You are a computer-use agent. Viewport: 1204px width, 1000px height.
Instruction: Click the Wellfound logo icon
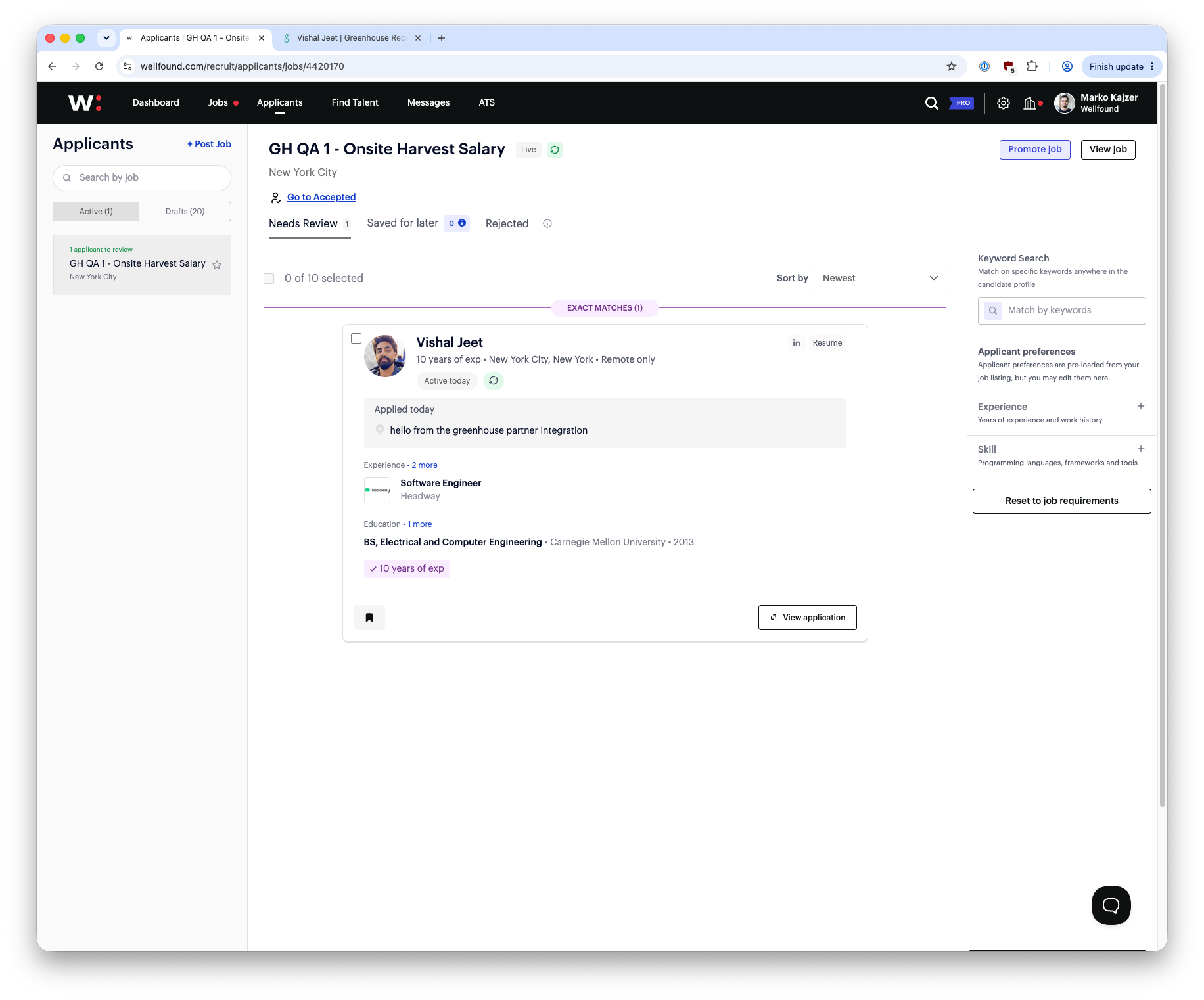coord(85,102)
